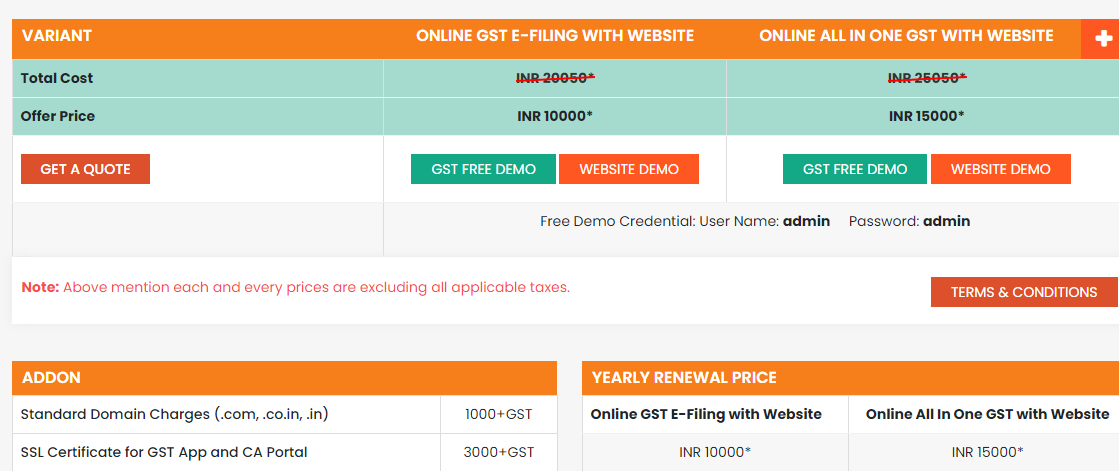This screenshot has width=1119, height=471.
Task: Open the Terms & Conditions button
Action: (1023, 292)
